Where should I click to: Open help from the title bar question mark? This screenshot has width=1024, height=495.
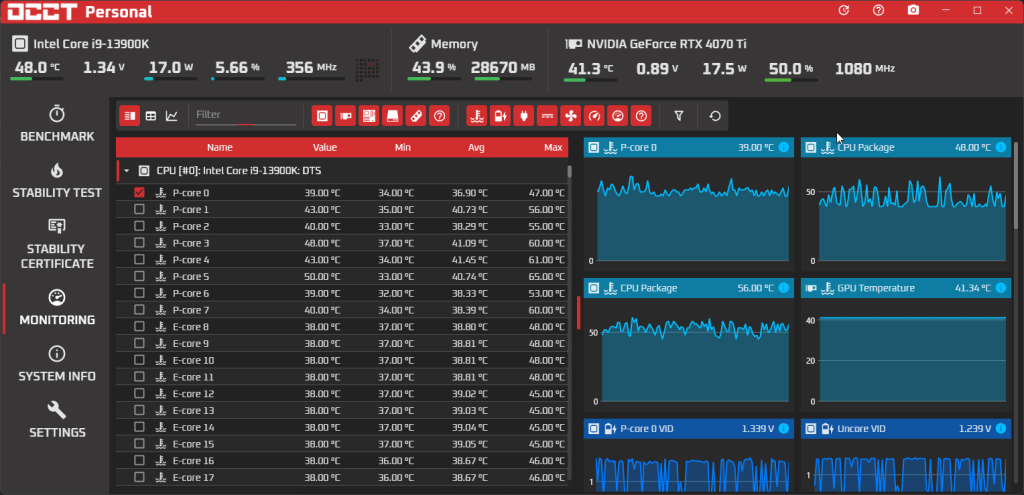tap(878, 10)
